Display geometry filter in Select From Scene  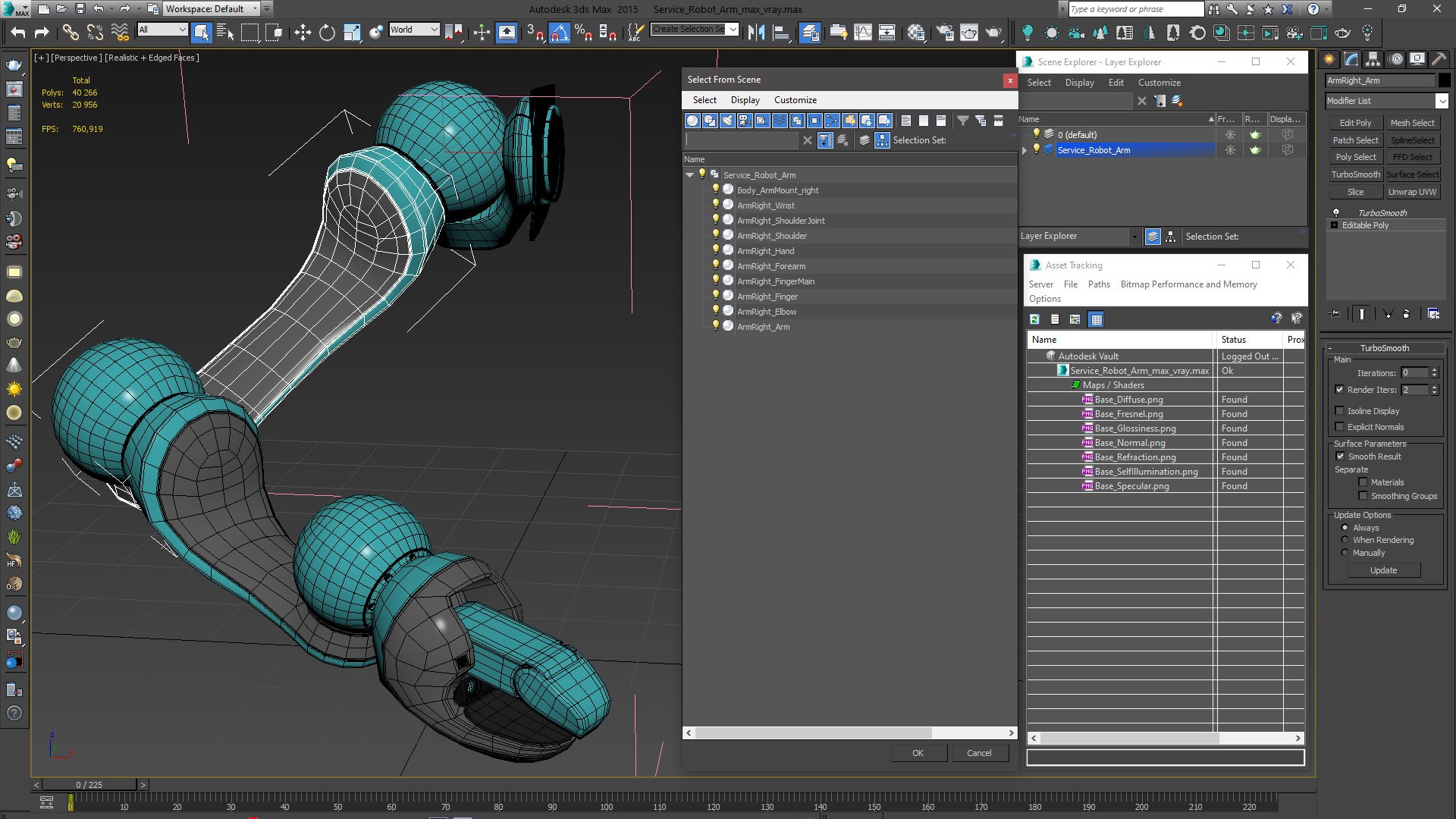point(692,121)
